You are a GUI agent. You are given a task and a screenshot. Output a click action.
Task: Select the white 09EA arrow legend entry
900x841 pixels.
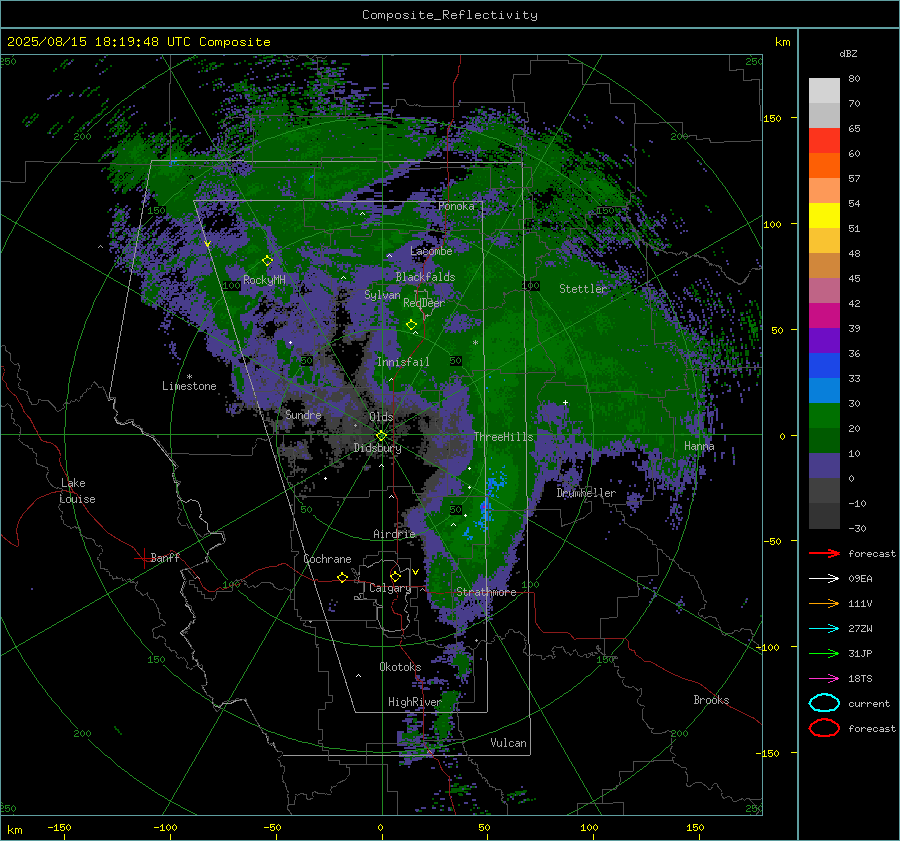(x=824, y=579)
